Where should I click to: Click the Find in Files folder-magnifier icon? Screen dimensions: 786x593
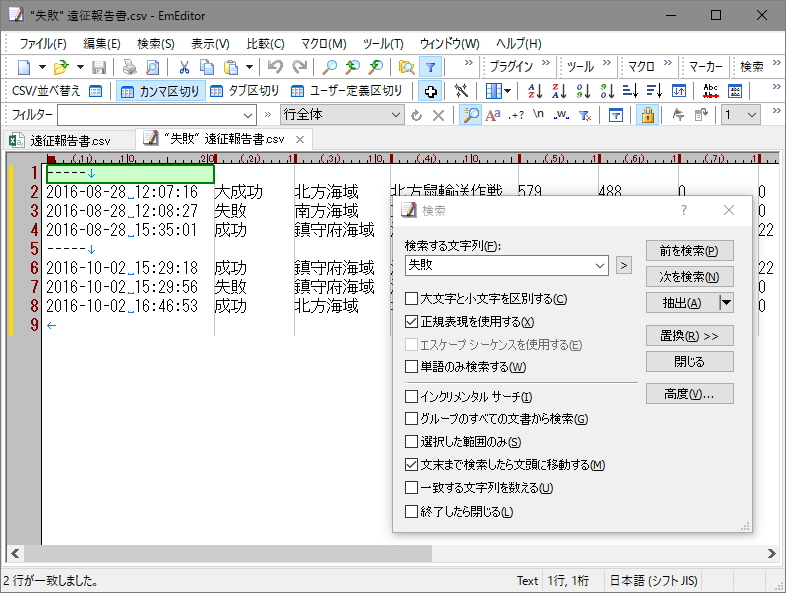[406, 67]
